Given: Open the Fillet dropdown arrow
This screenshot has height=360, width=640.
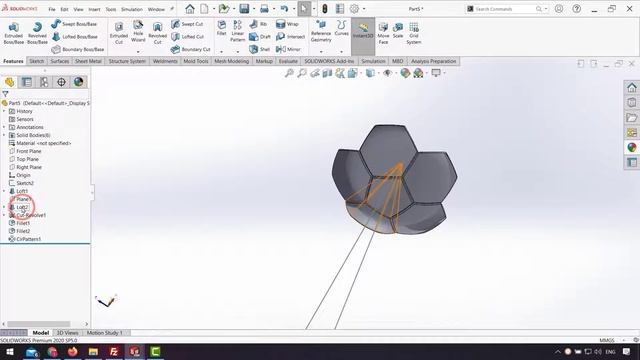Looking at the screenshot, I should 222,52.
